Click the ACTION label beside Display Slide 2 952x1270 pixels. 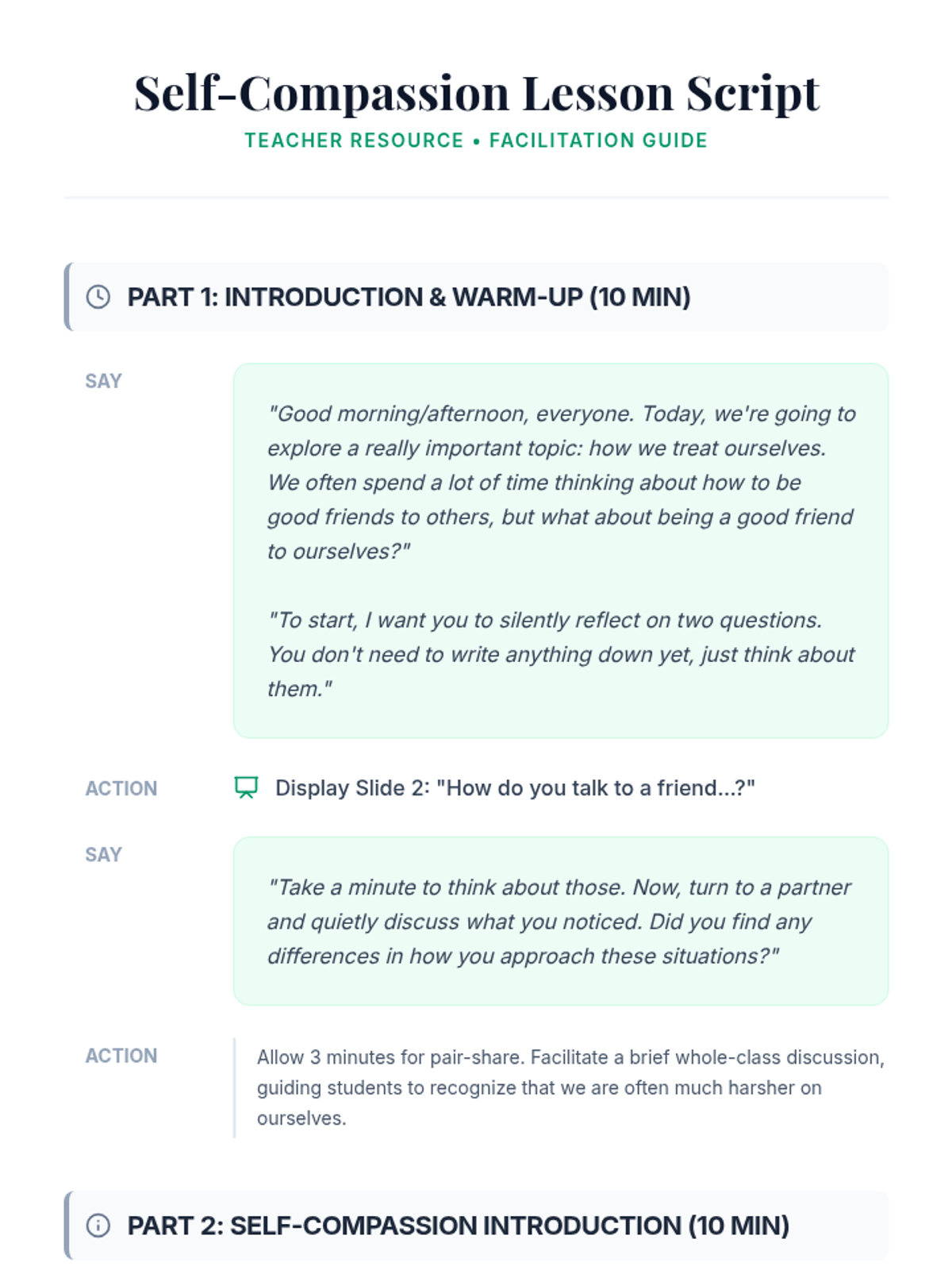(x=121, y=788)
